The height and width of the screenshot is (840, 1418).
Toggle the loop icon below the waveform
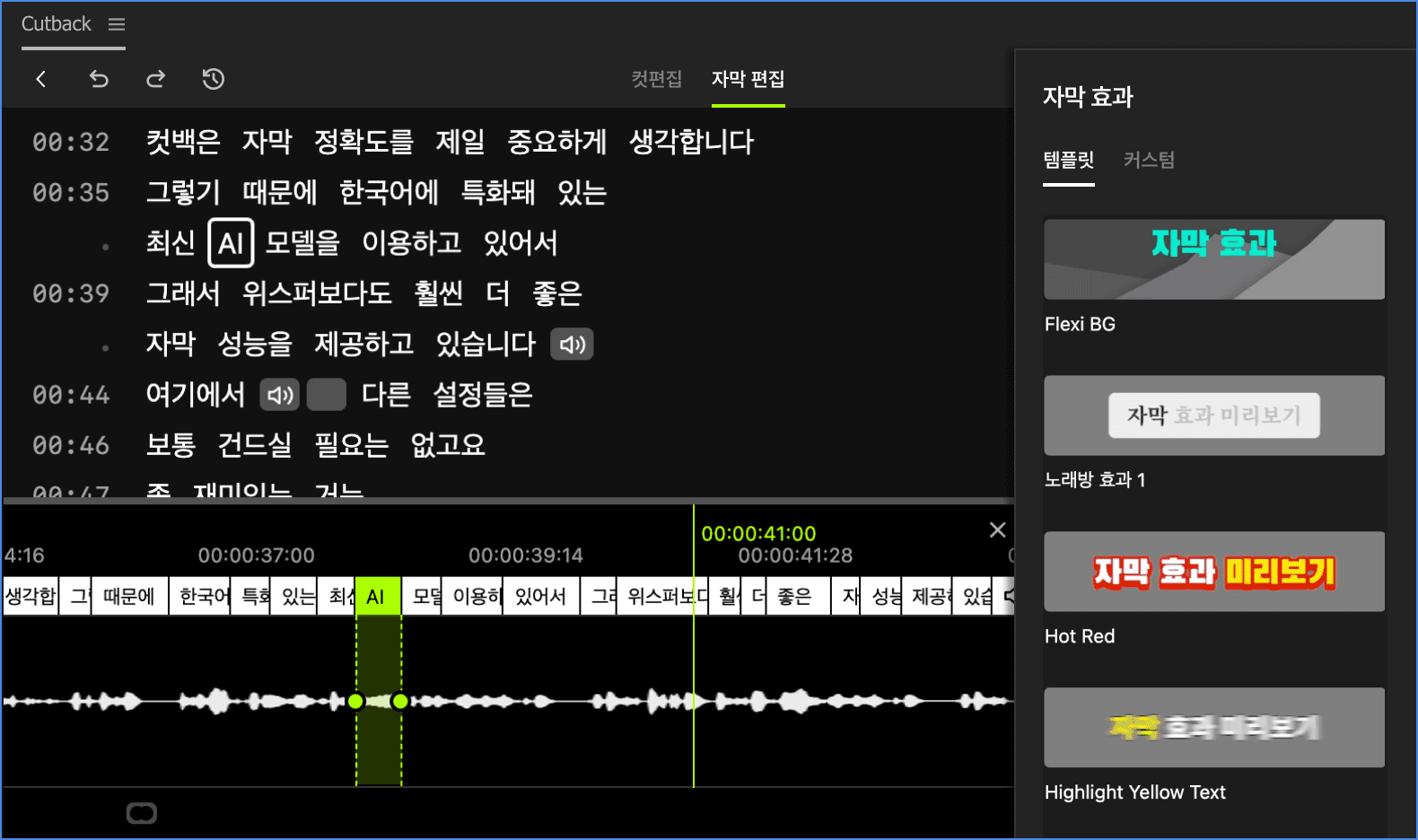click(142, 813)
